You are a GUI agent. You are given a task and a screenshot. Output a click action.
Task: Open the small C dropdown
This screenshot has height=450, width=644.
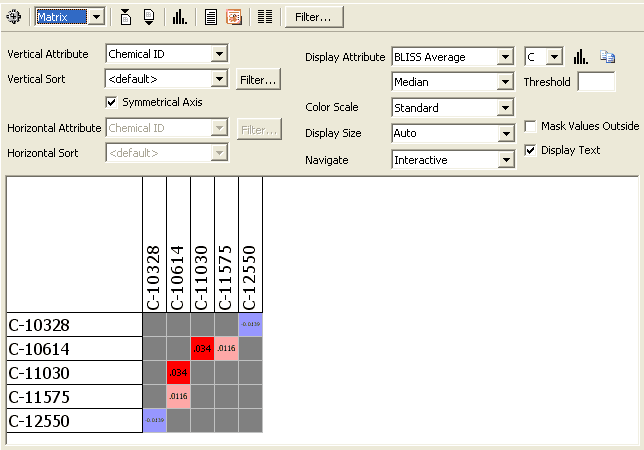point(554,57)
